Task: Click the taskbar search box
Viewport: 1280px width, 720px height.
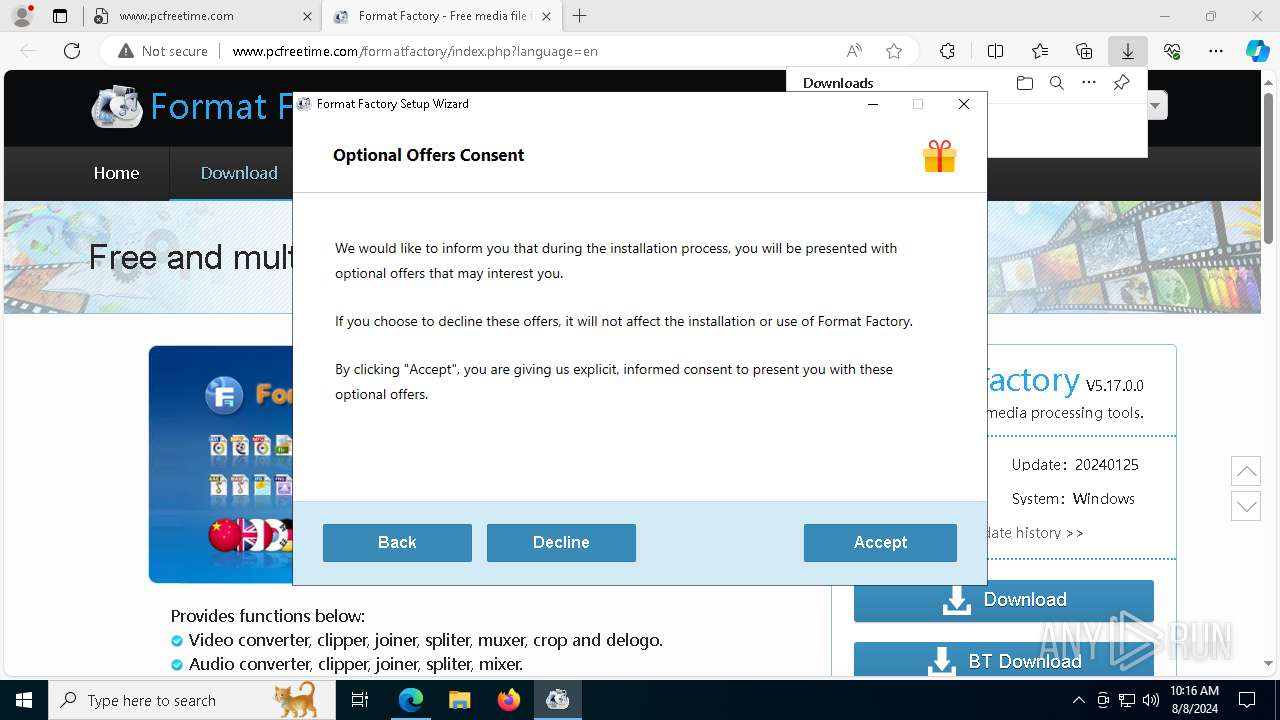Action: 191,700
